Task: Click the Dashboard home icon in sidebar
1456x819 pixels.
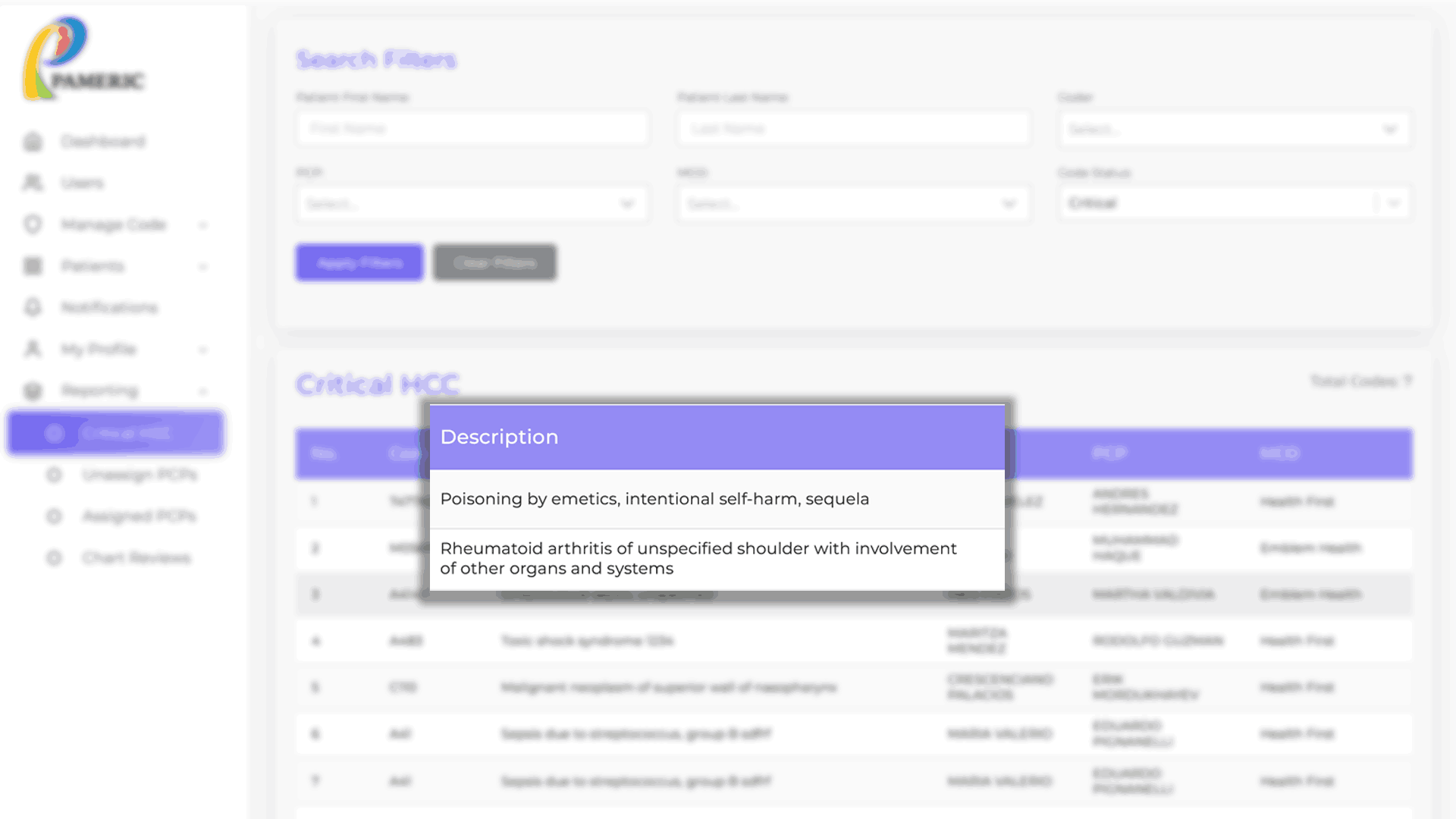Action: pyautogui.click(x=33, y=142)
